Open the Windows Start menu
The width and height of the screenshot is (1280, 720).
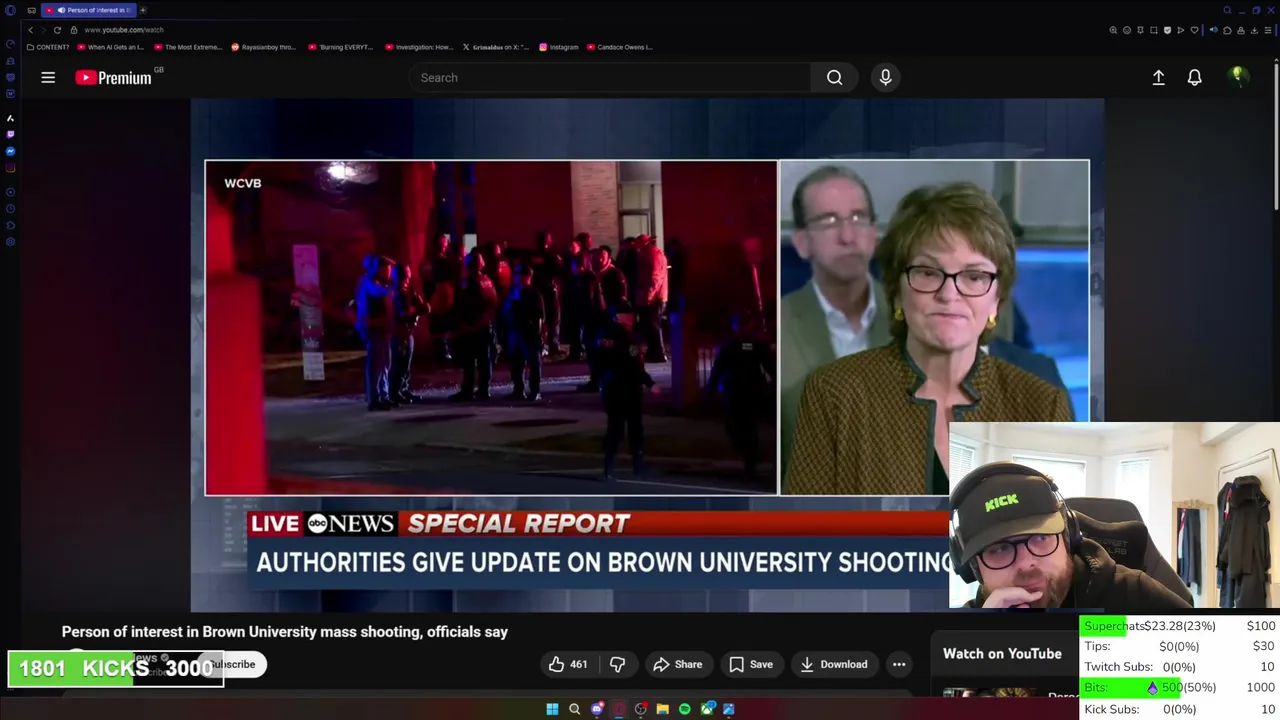(552, 709)
